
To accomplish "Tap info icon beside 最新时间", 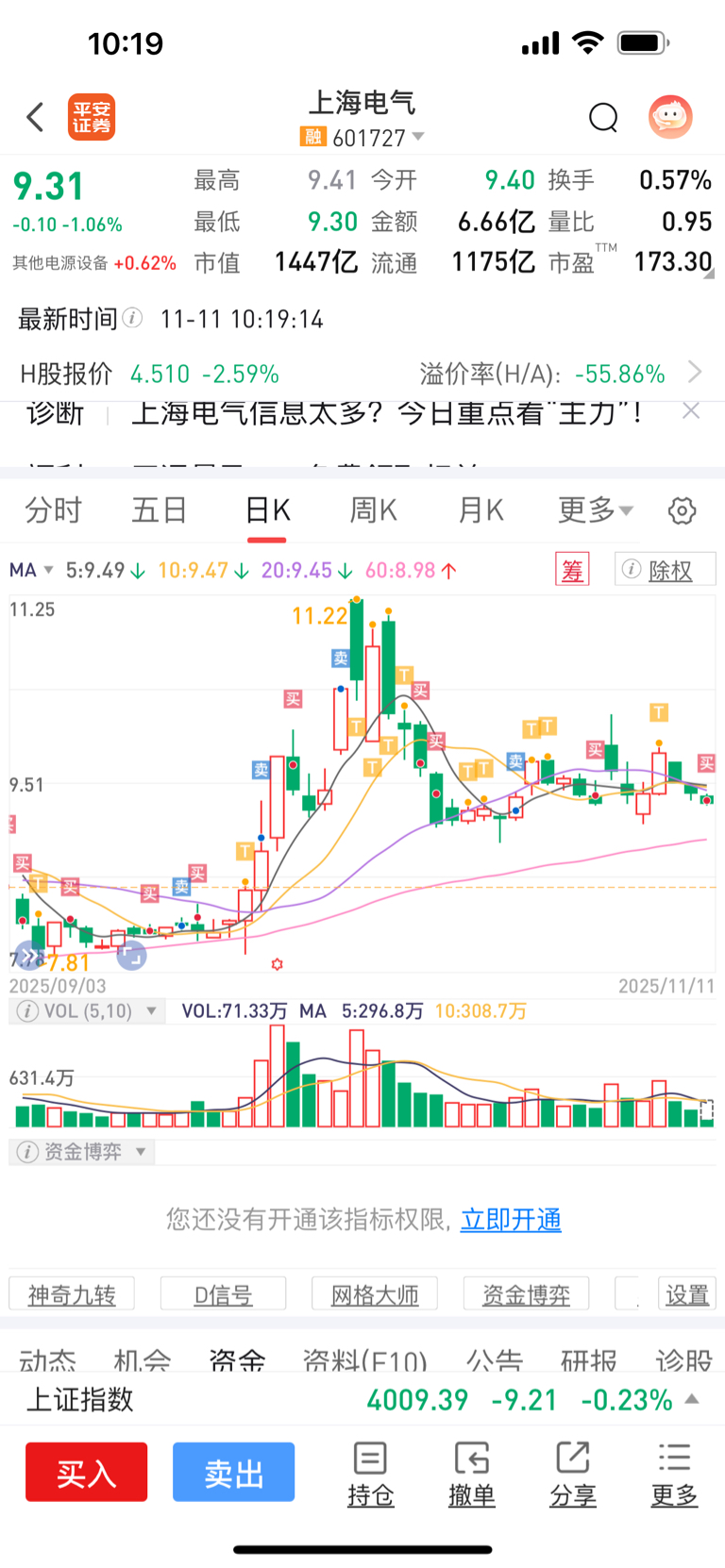I will (133, 318).
